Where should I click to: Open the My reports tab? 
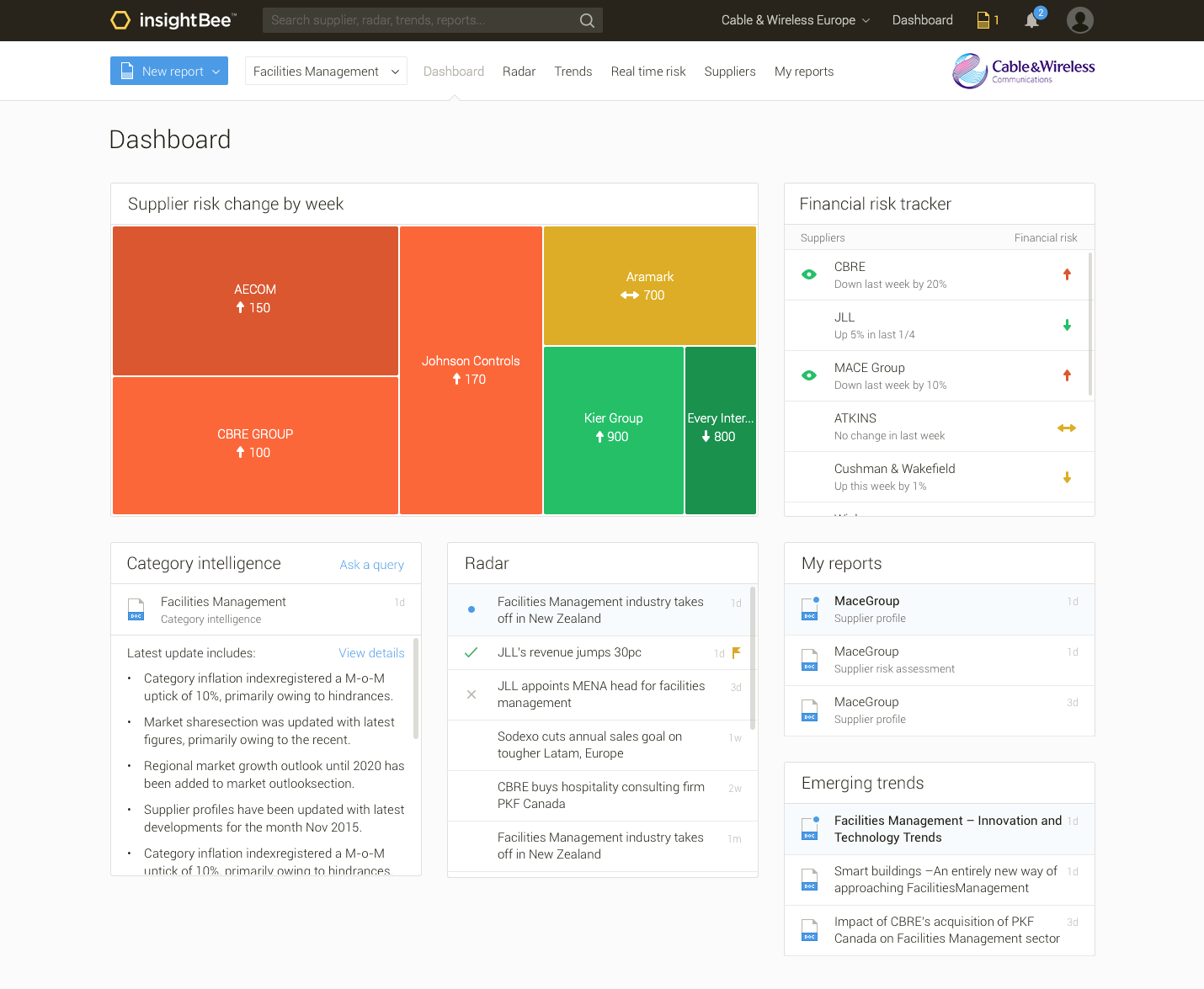(x=804, y=72)
